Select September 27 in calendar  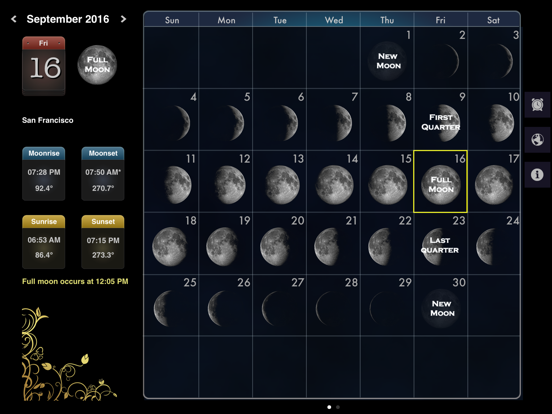tap(280, 305)
